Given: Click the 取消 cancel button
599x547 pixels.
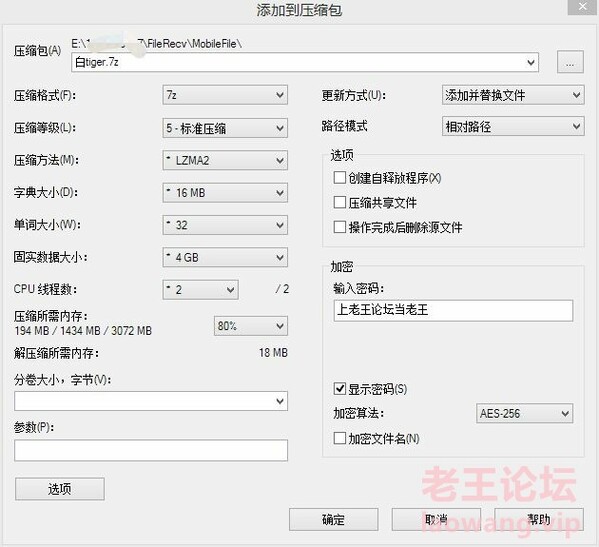Looking at the screenshot, I should (x=436, y=519).
